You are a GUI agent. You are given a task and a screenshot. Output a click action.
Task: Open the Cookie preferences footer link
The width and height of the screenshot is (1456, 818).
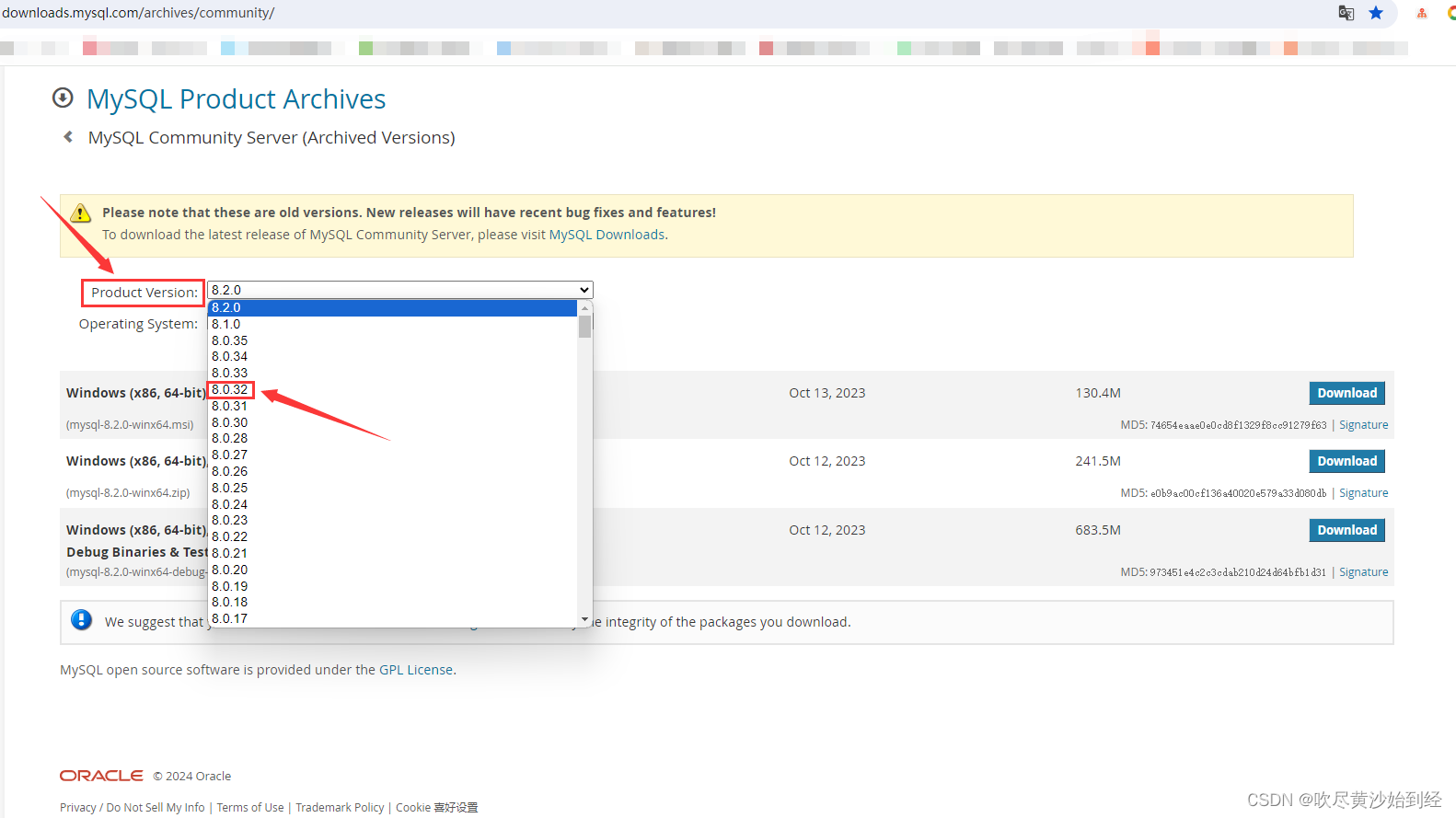point(437,807)
